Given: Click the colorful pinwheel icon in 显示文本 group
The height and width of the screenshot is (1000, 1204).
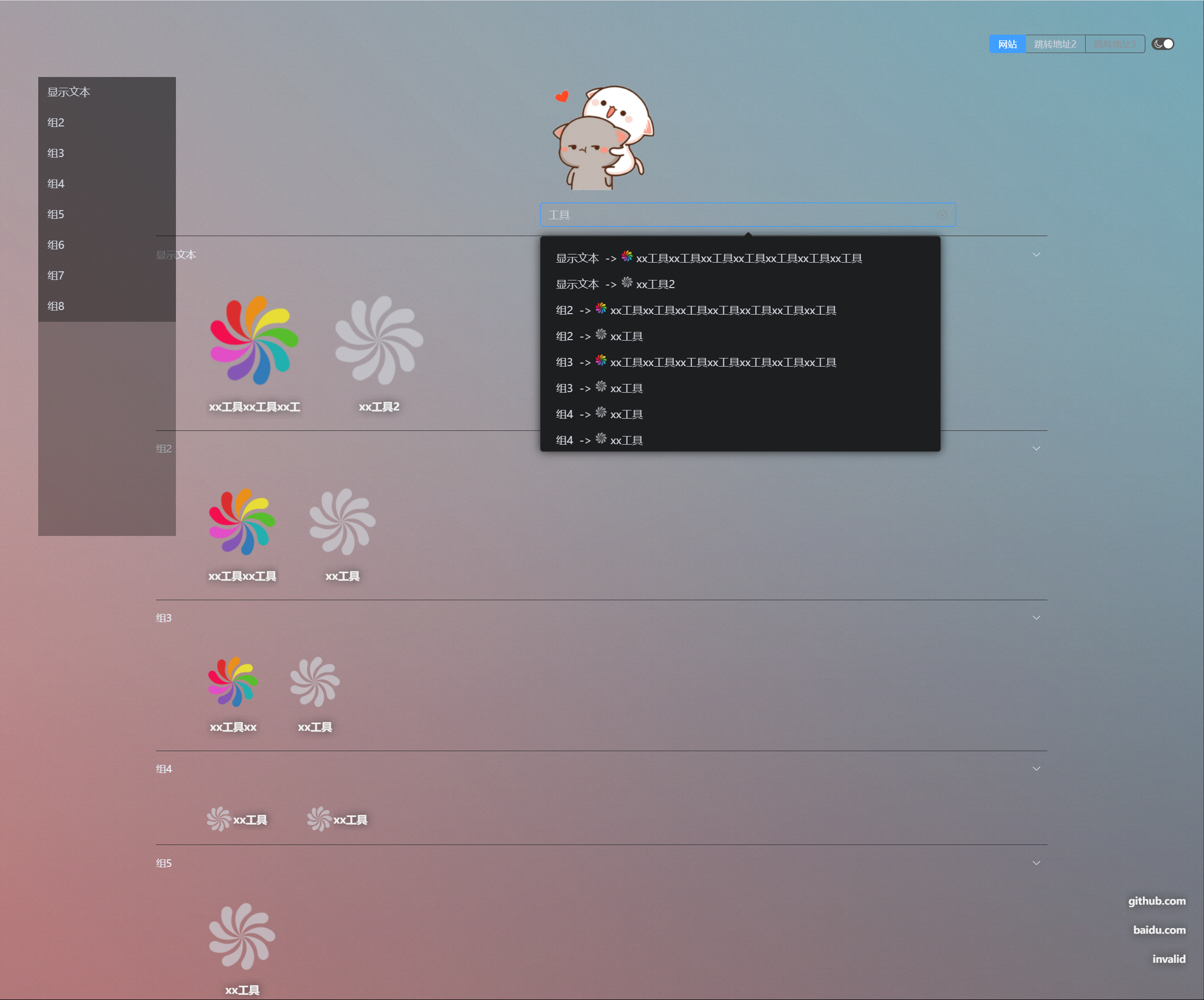Looking at the screenshot, I should [x=254, y=340].
